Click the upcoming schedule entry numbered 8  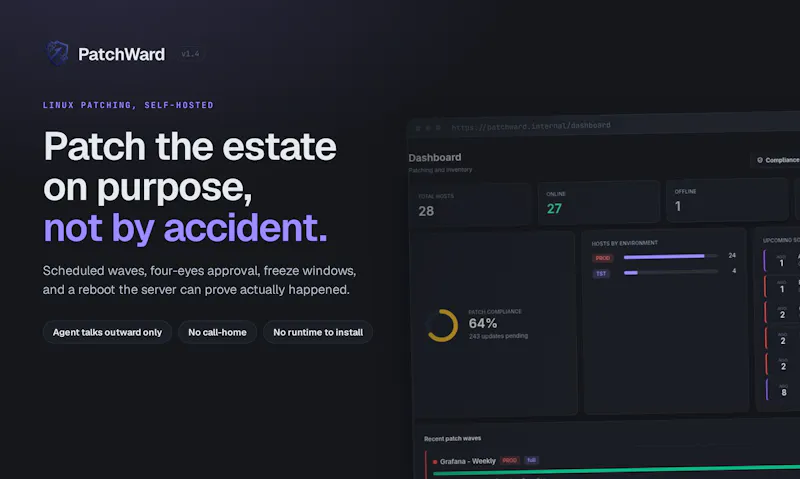pos(783,390)
